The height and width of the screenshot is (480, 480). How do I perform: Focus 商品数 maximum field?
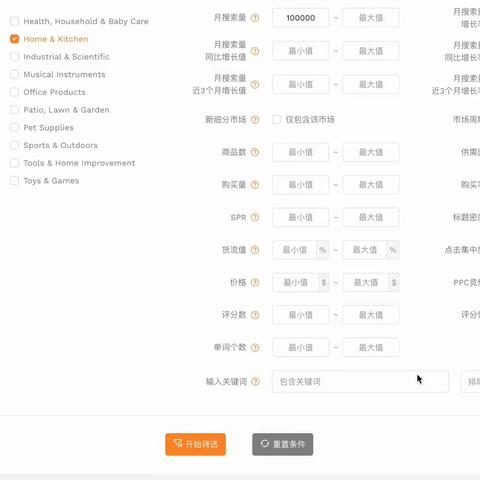(371, 152)
